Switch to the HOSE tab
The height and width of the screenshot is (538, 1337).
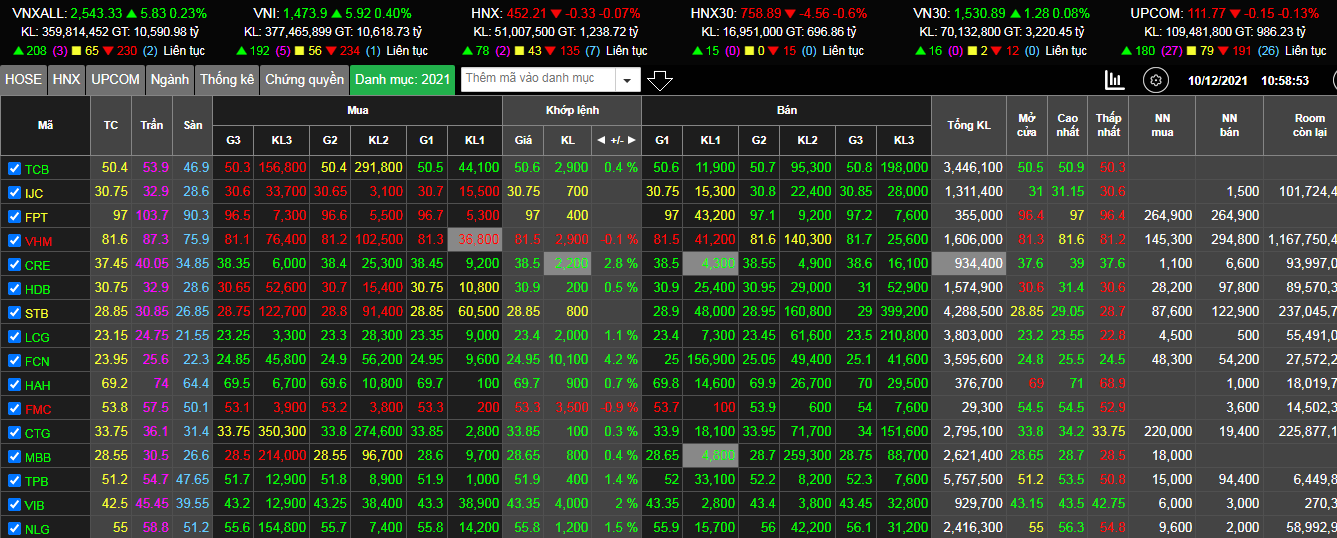coord(24,80)
